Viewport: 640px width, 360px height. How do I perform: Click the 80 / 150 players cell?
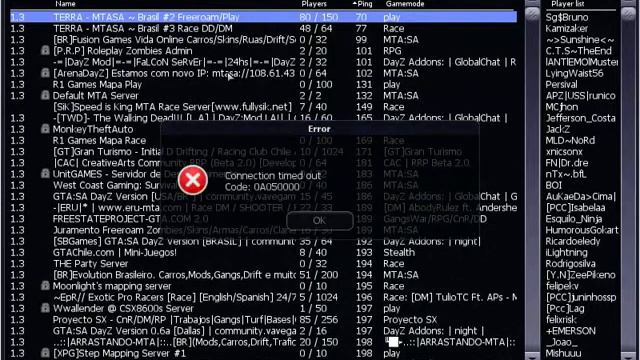(319, 17)
